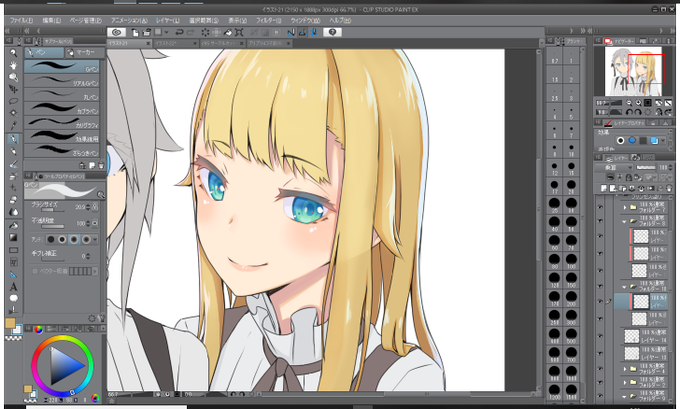
Task: Select the Balloon tool
Action: point(13,298)
